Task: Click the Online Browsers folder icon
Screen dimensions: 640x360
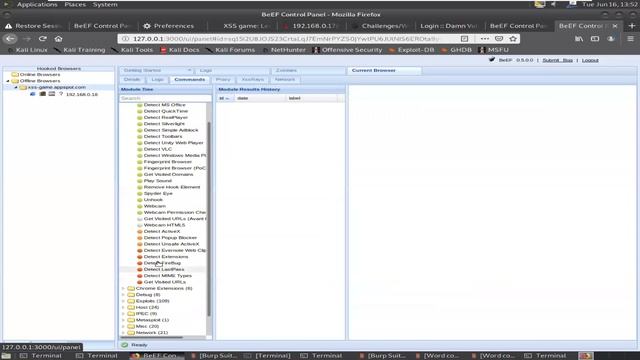Action: [x=15, y=74]
